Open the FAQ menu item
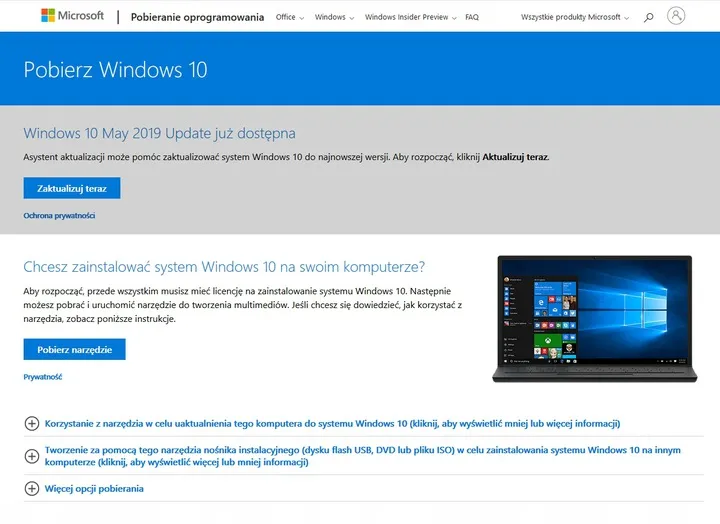 point(472,17)
